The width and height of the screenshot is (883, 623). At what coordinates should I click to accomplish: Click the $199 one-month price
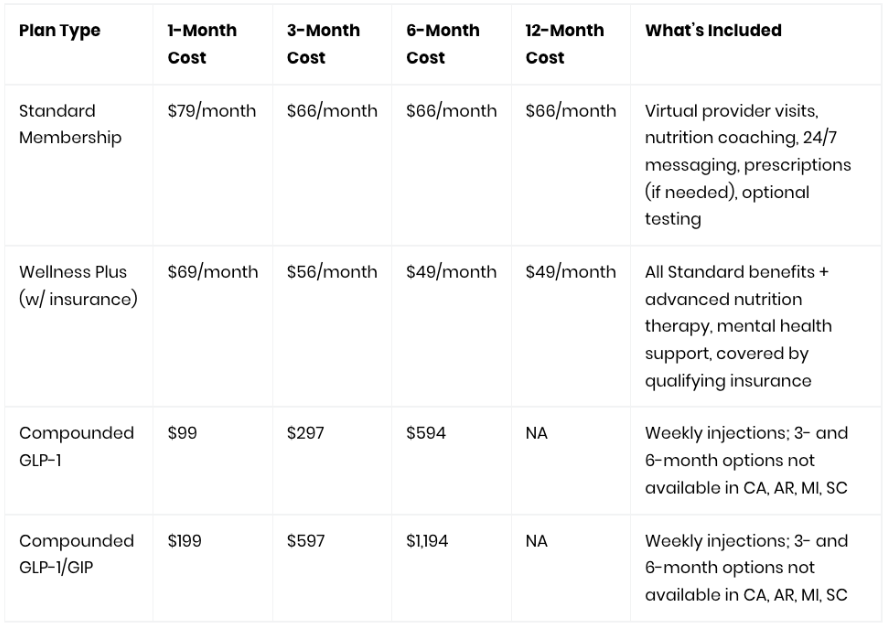(x=184, y=541)
